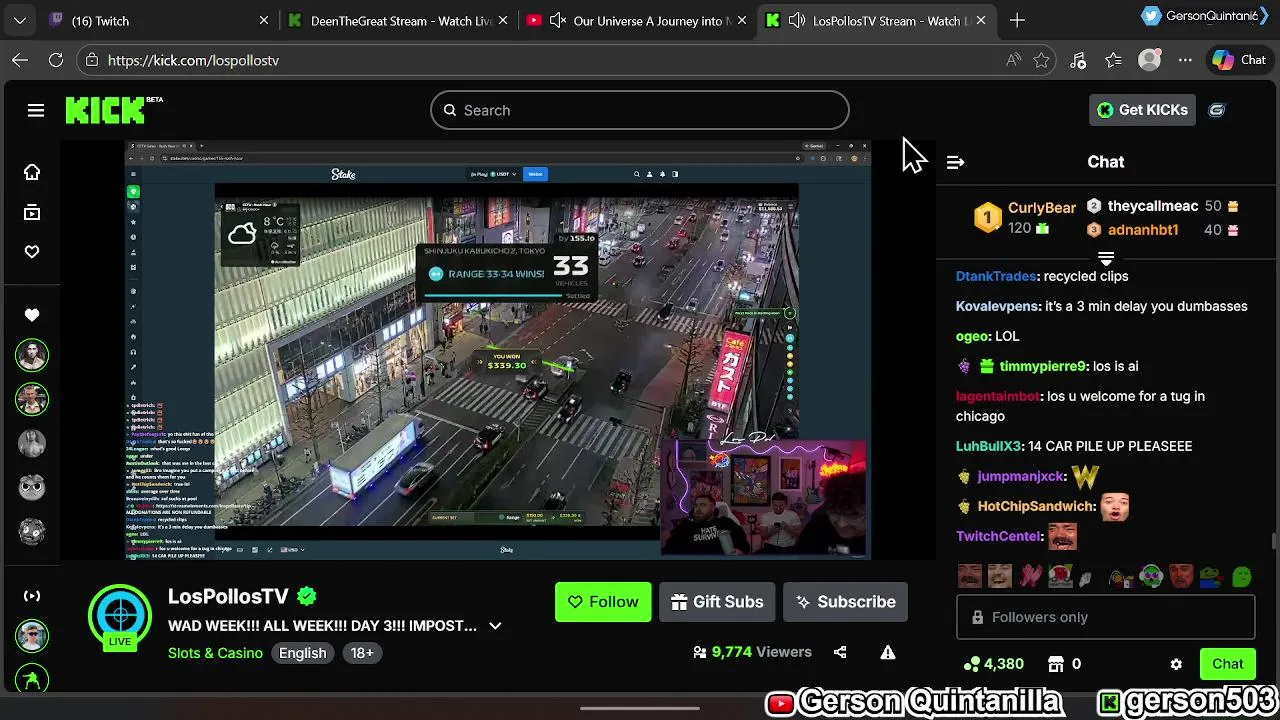
Task: Open LosPollosTV channel avatar
Action: coord(120,616)
